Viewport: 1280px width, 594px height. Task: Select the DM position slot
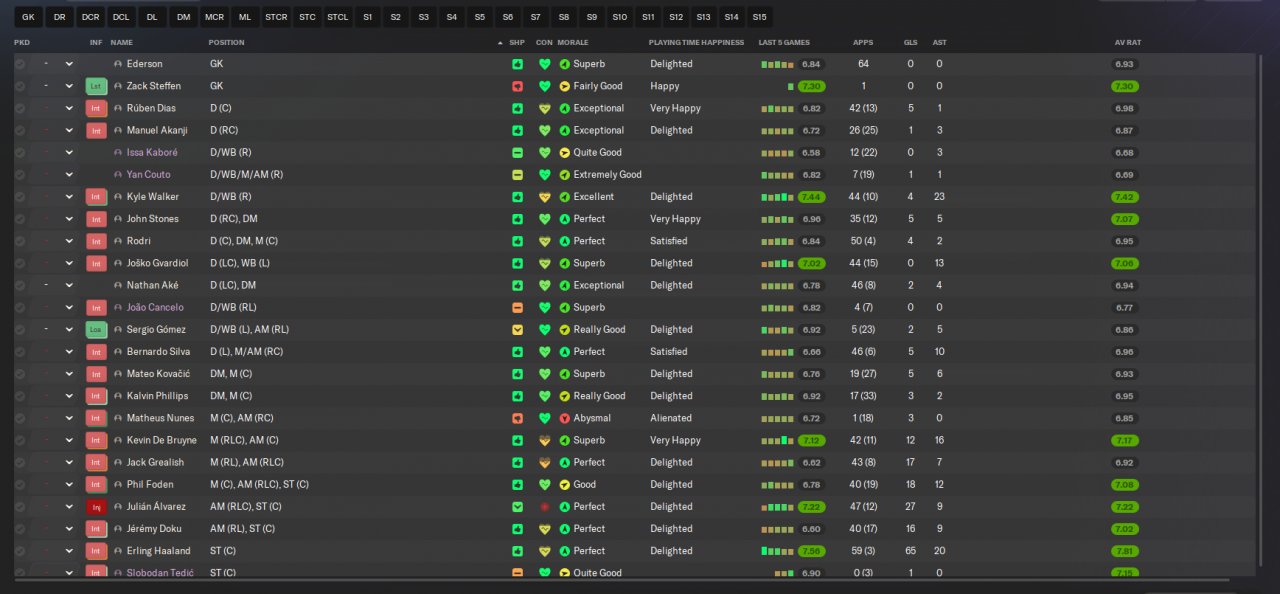[183, 17]
